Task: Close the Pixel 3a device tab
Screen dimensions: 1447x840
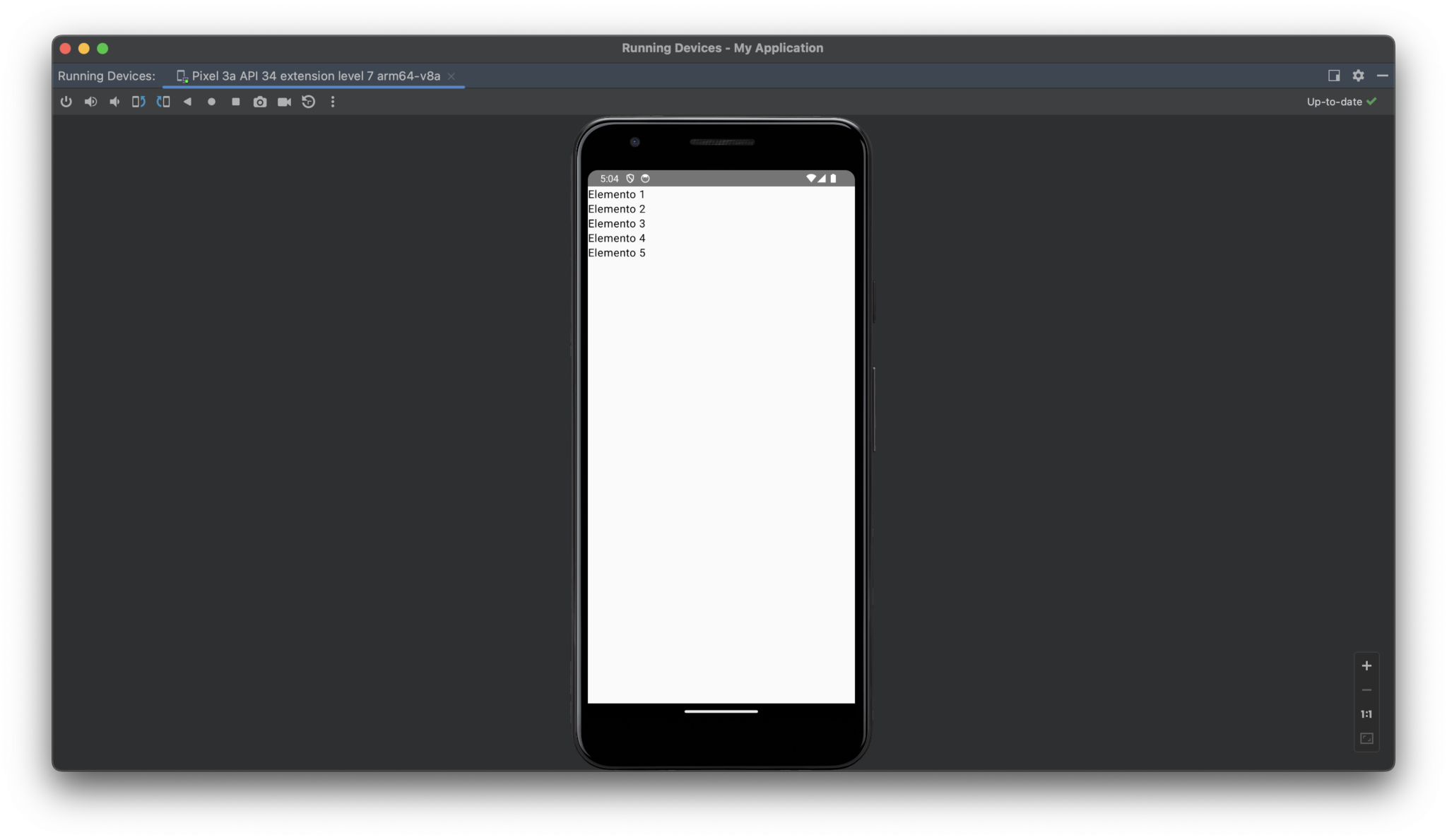Action: 451,76
